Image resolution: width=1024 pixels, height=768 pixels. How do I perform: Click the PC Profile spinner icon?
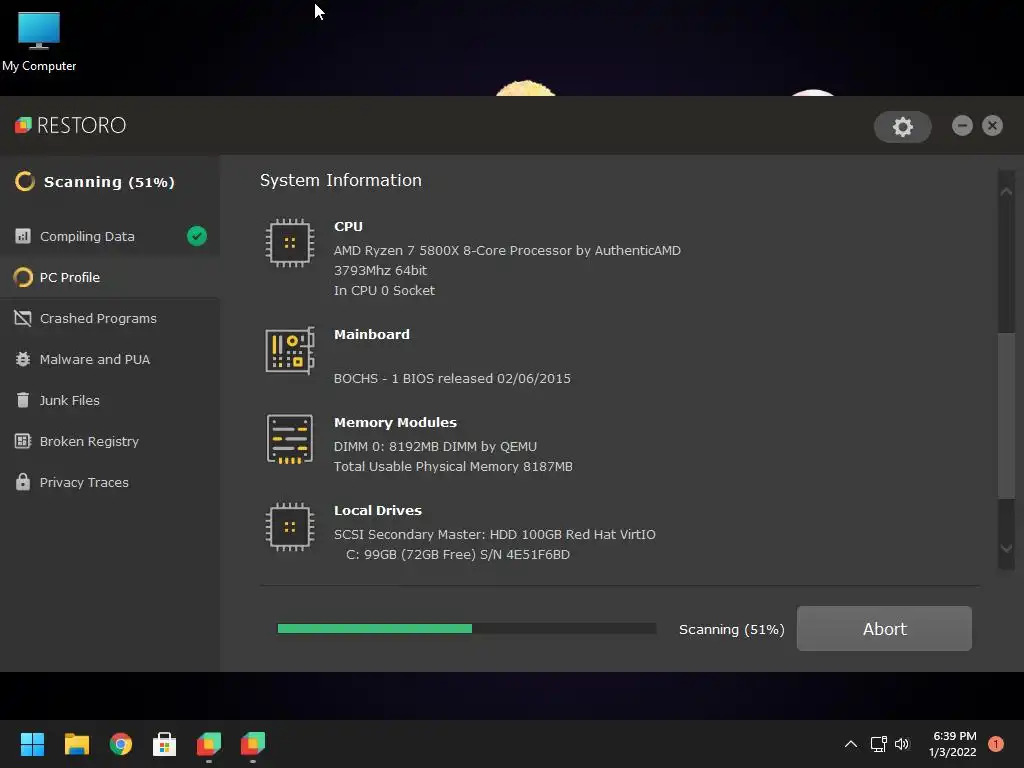23,277
